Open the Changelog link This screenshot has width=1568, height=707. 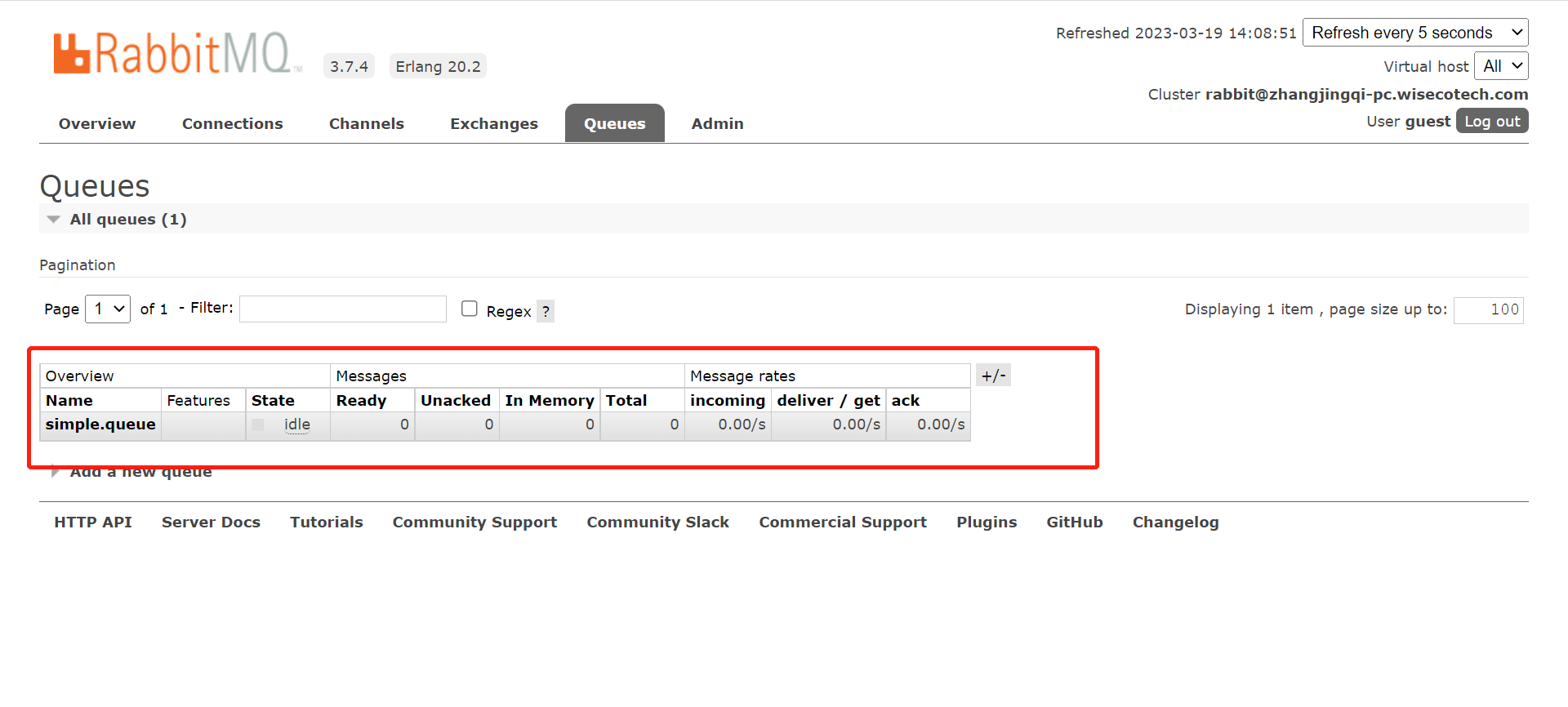click(1175, 522)
